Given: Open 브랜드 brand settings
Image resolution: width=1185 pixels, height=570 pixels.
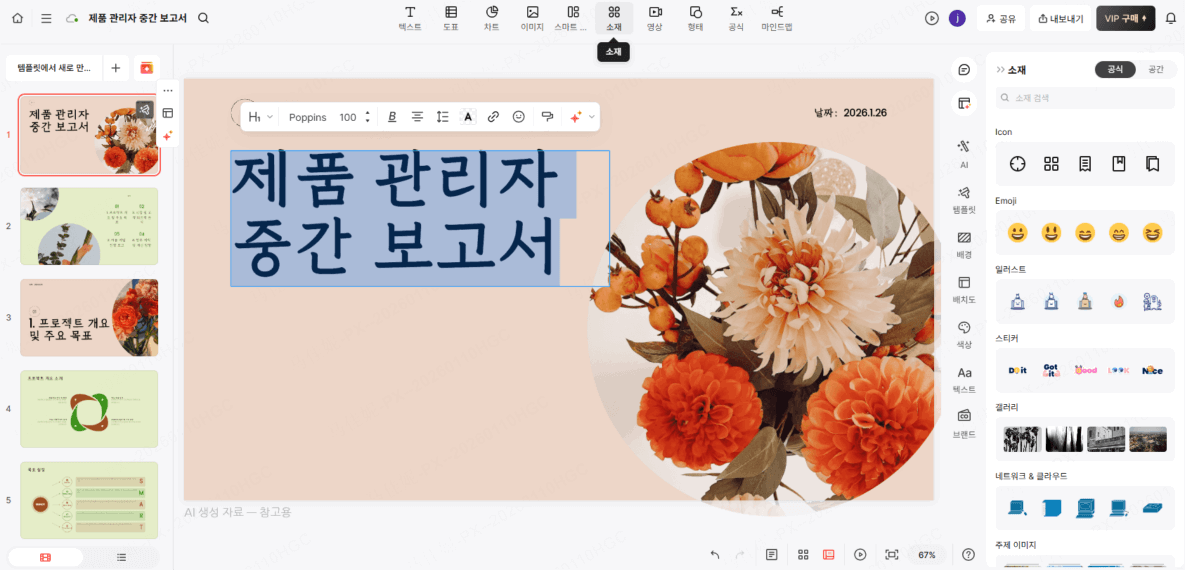Looking at the screenshot, I should pos(964,424).
